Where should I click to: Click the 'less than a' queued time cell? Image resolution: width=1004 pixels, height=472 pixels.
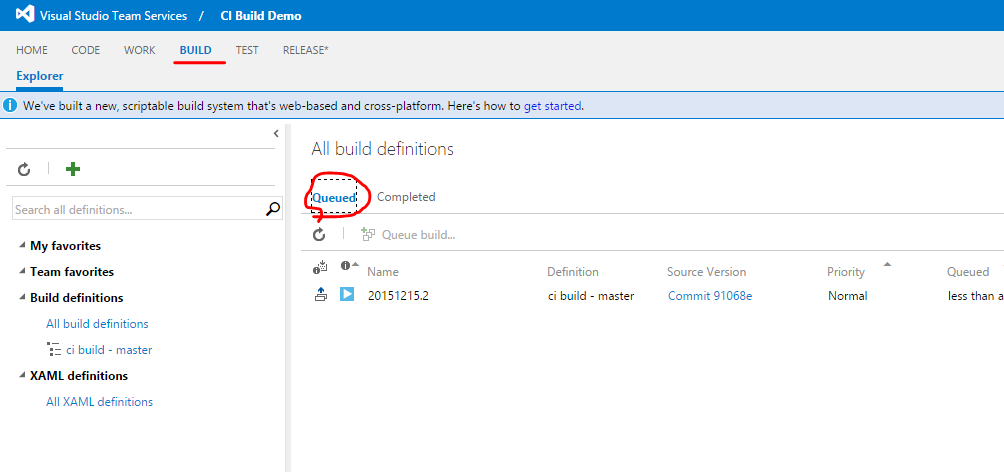pos(976,296)
